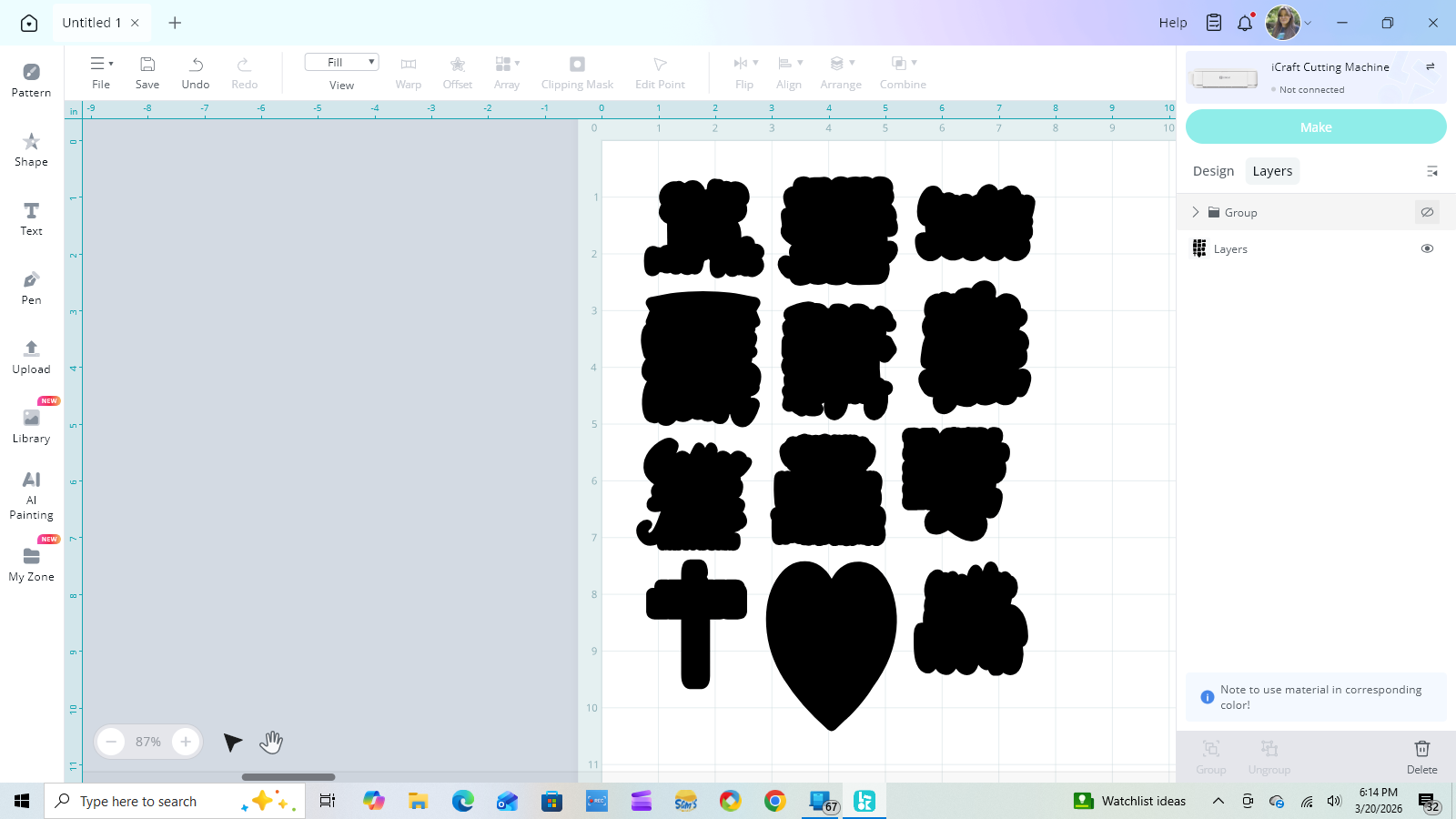This screenshot has height=819, width=1456.
Task: Click the zoom in plus button
Action: click(186, 742)
